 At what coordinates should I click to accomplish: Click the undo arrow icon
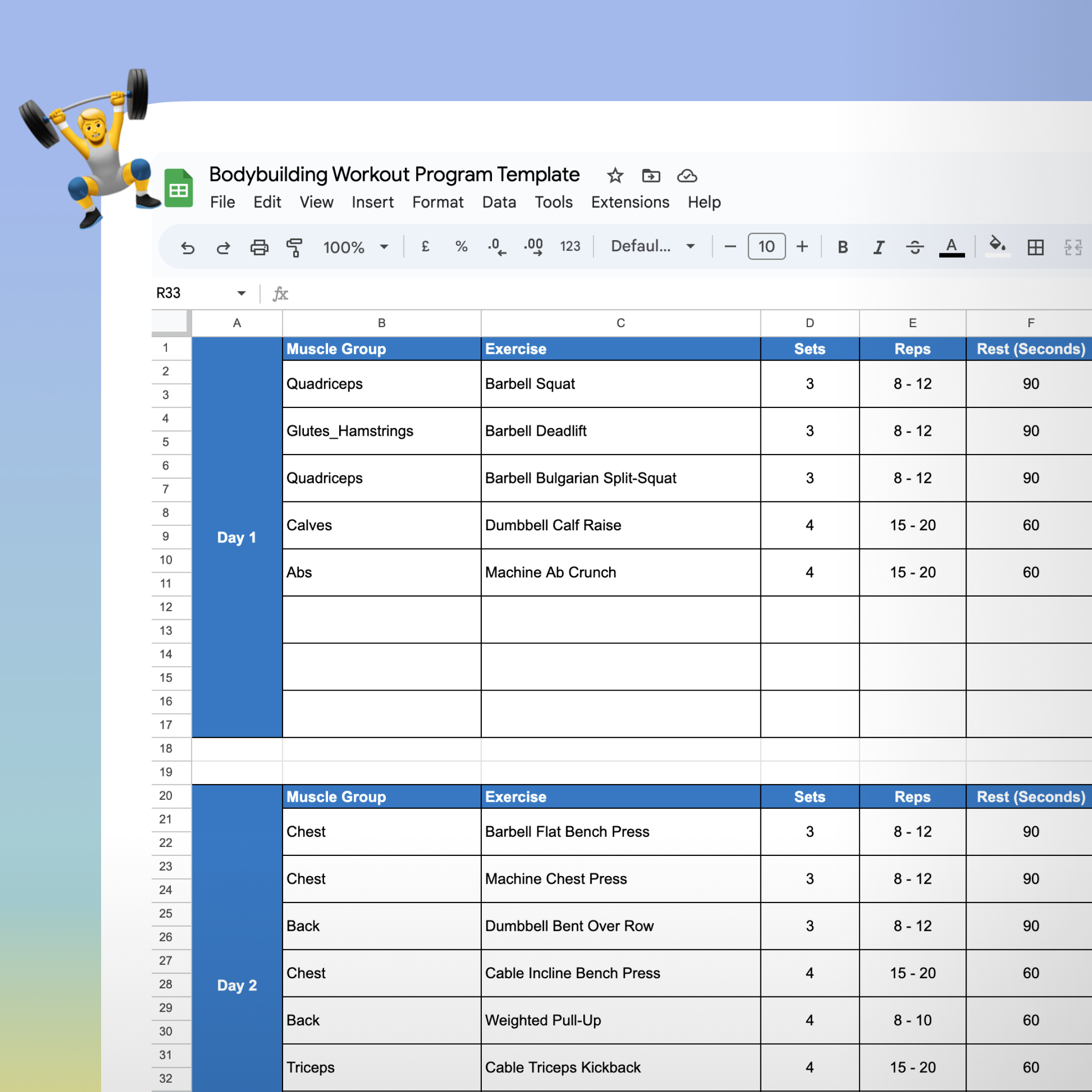click(x=188, y=247)
